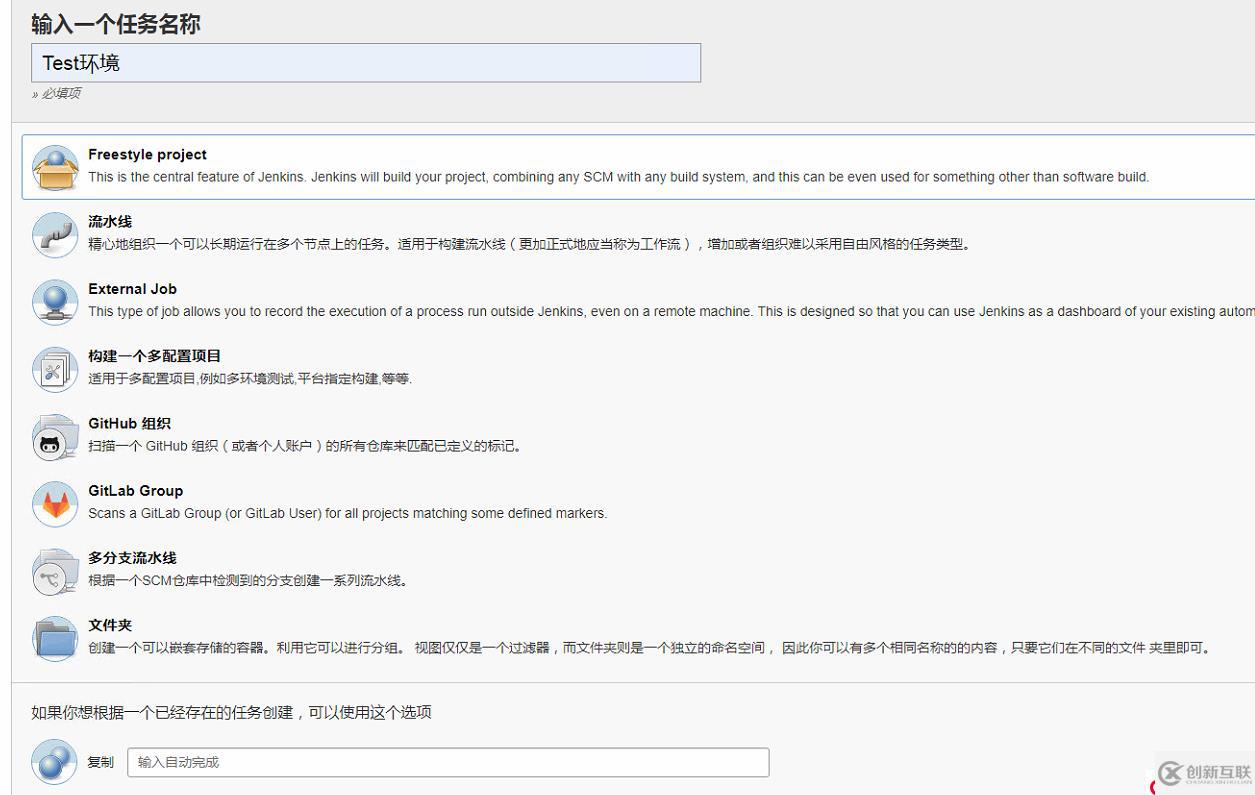Click the 必填项 required hint
1255x795 pixels.
[56, 93]
